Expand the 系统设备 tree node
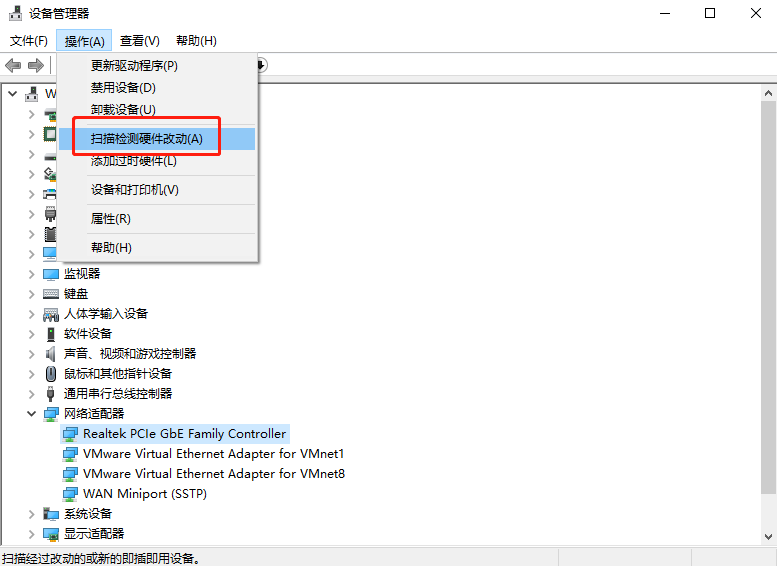Viewport: 777px width, 566px height. [32, 514]
